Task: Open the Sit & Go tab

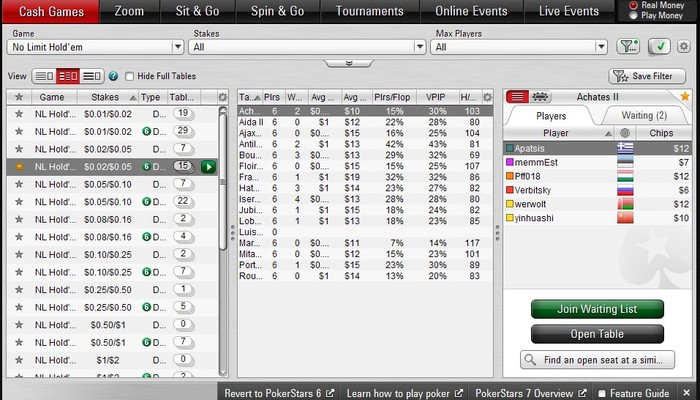Action: [x=197, y=11]
